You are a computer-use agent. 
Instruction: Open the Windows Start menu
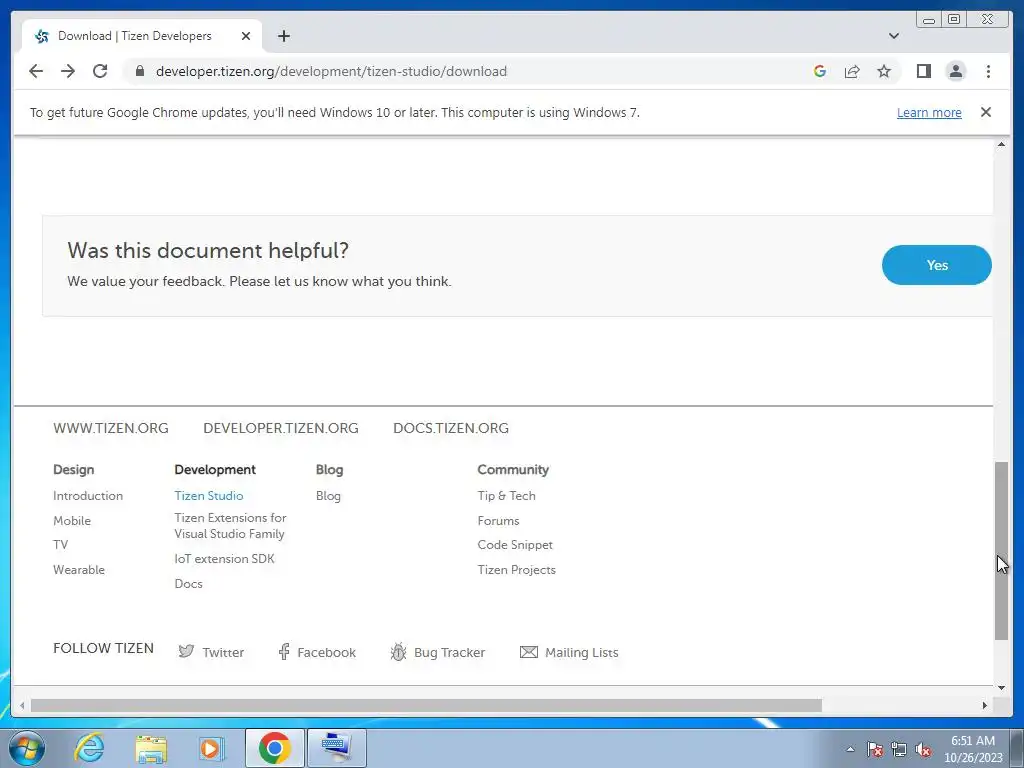pyautogui.click(x=27, y=748)
